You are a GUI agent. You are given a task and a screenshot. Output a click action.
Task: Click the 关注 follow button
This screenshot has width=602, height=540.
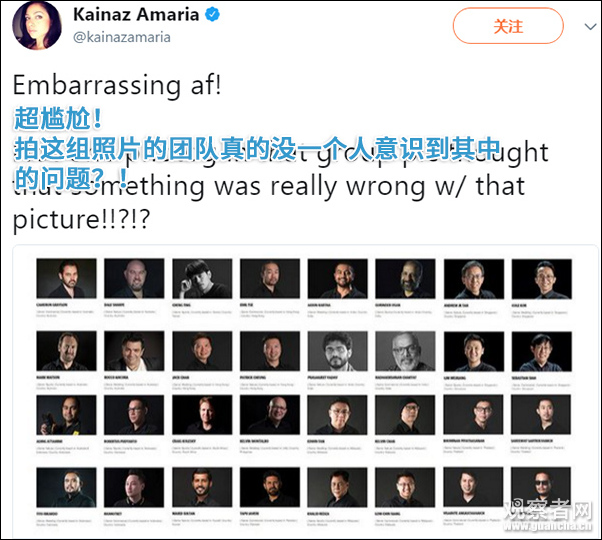pos(508,26)
